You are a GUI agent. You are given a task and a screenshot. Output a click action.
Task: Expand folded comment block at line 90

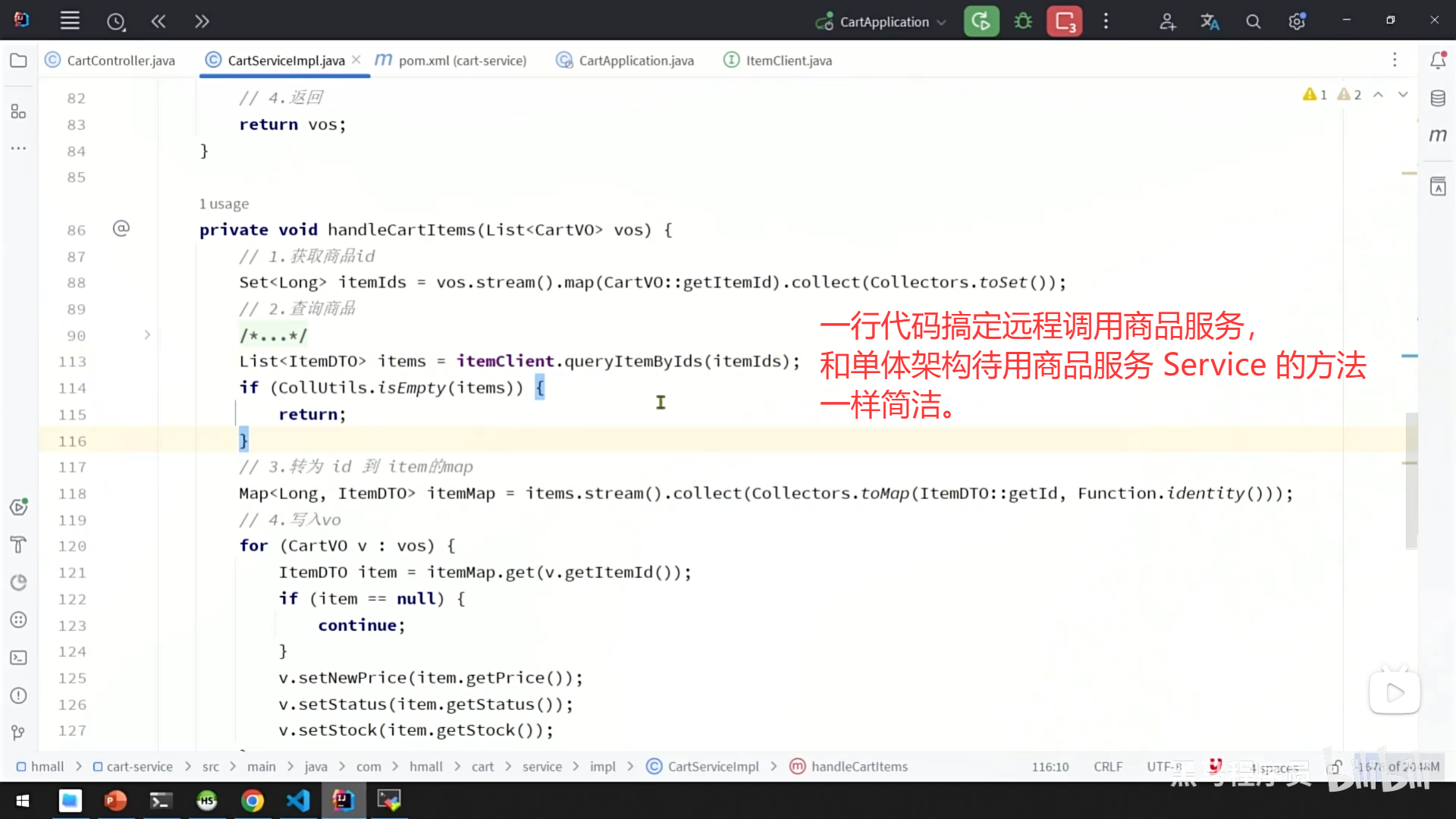(147, 334)
